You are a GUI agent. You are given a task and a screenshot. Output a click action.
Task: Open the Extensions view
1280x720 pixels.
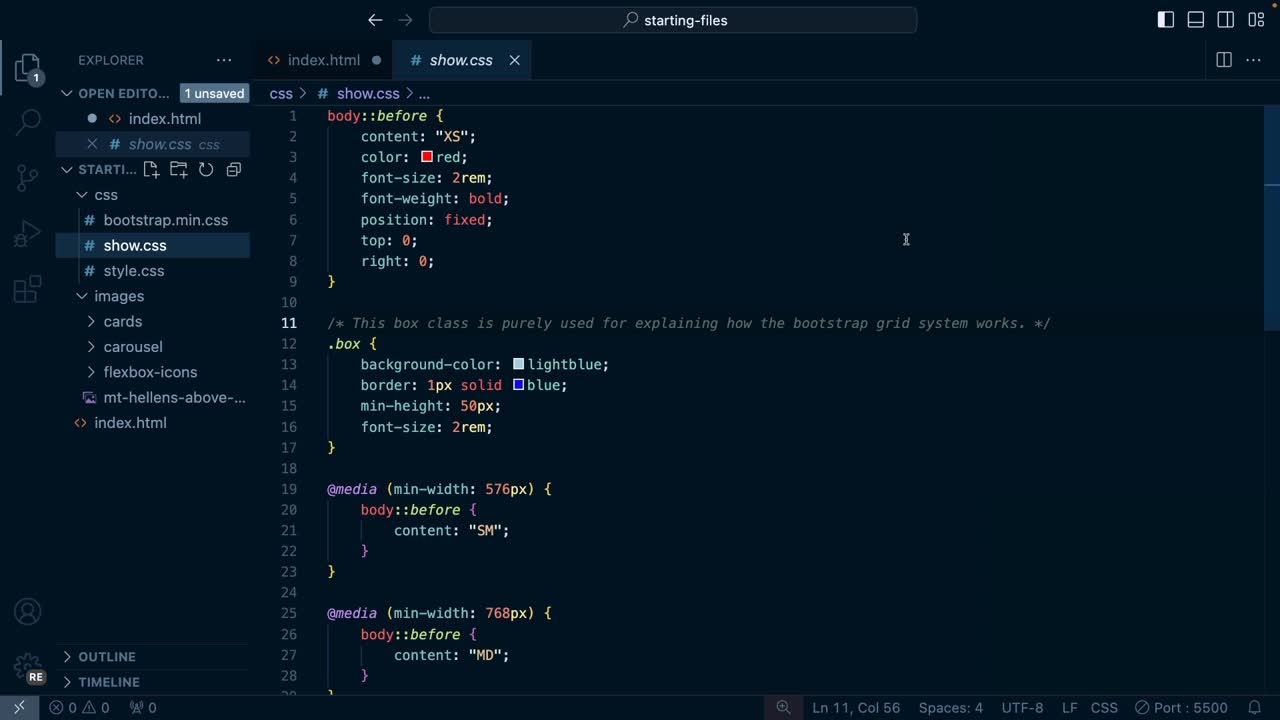coord(28,290)
